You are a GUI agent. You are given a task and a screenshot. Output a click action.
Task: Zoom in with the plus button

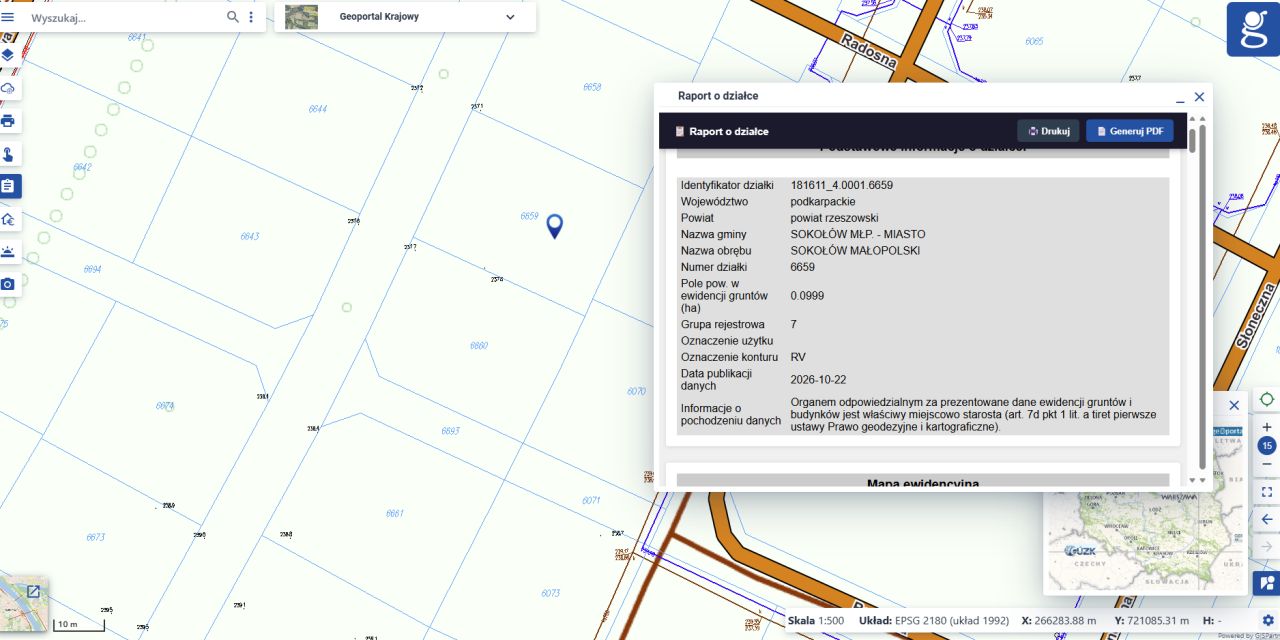1267,427
